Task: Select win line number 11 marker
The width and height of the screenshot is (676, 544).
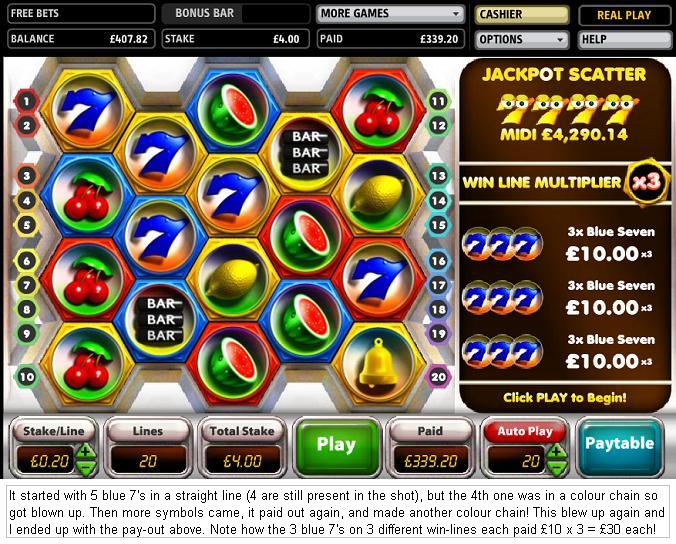Action: tap(438, 101)
